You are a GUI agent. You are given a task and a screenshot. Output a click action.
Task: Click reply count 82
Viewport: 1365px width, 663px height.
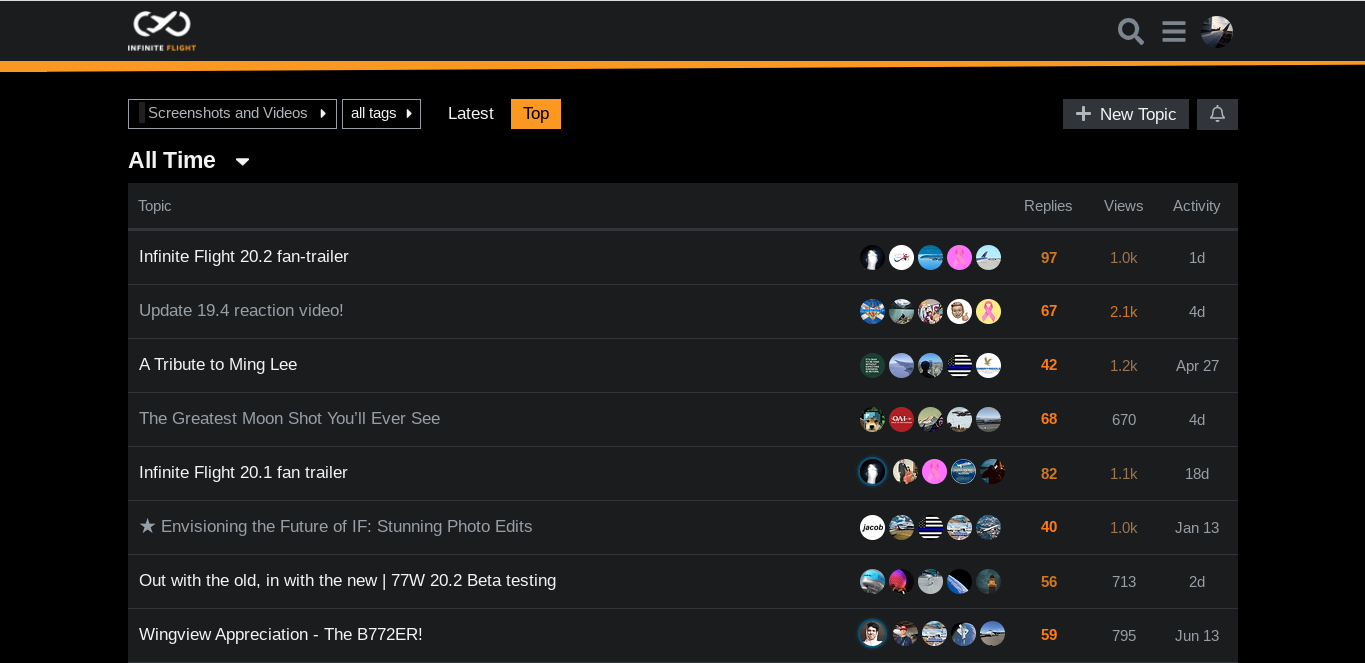[x=1049, y=474]
